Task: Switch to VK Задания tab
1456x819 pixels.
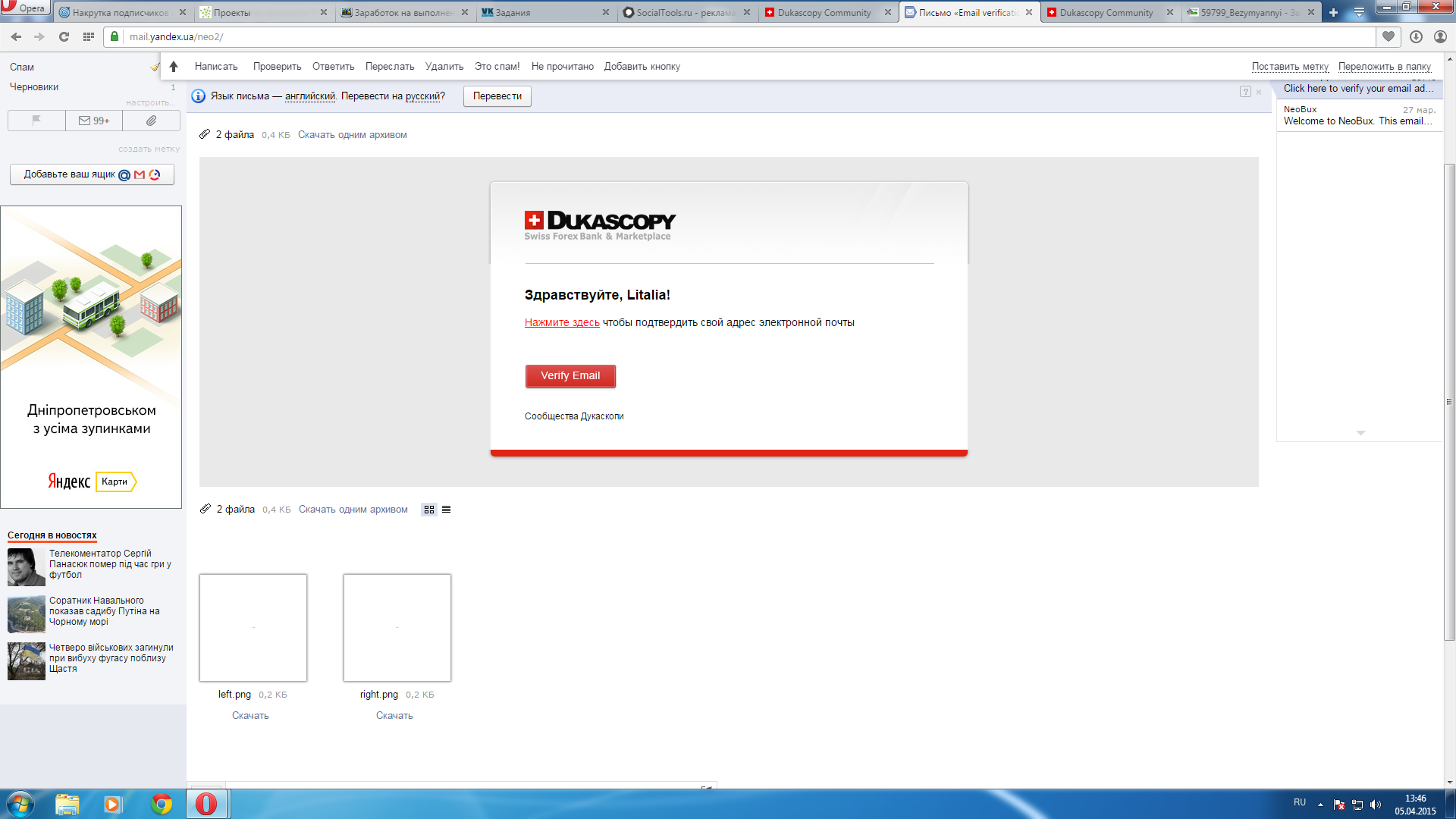Action: coord(545,12)
